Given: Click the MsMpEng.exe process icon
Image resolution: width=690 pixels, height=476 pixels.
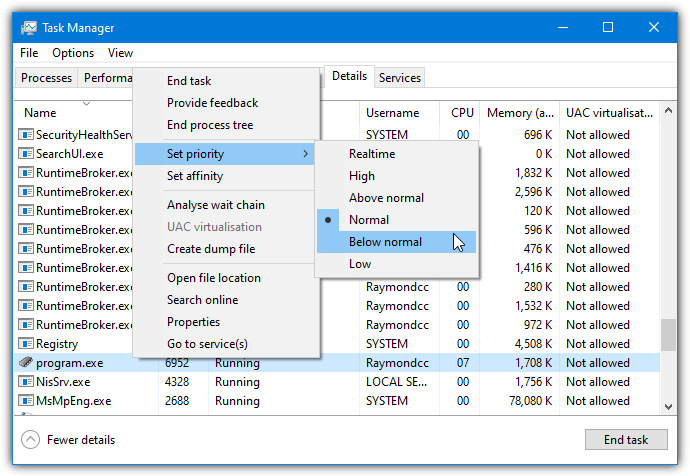Looking at the screenshot, I should (x=26, y=400).
